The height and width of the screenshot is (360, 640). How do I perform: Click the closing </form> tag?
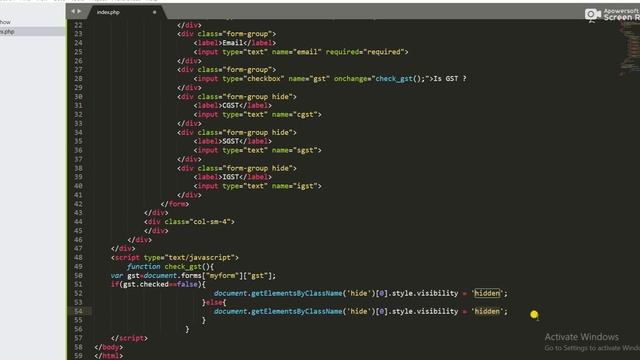[x=175, y=204]
